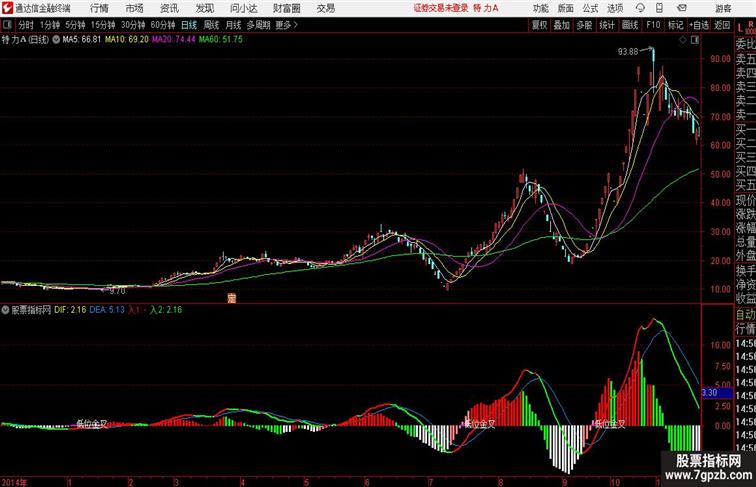The height and width of the screenshot is (487, 756).
Task: Click the 叠加 overlay toolbar button
Action: 562,25
